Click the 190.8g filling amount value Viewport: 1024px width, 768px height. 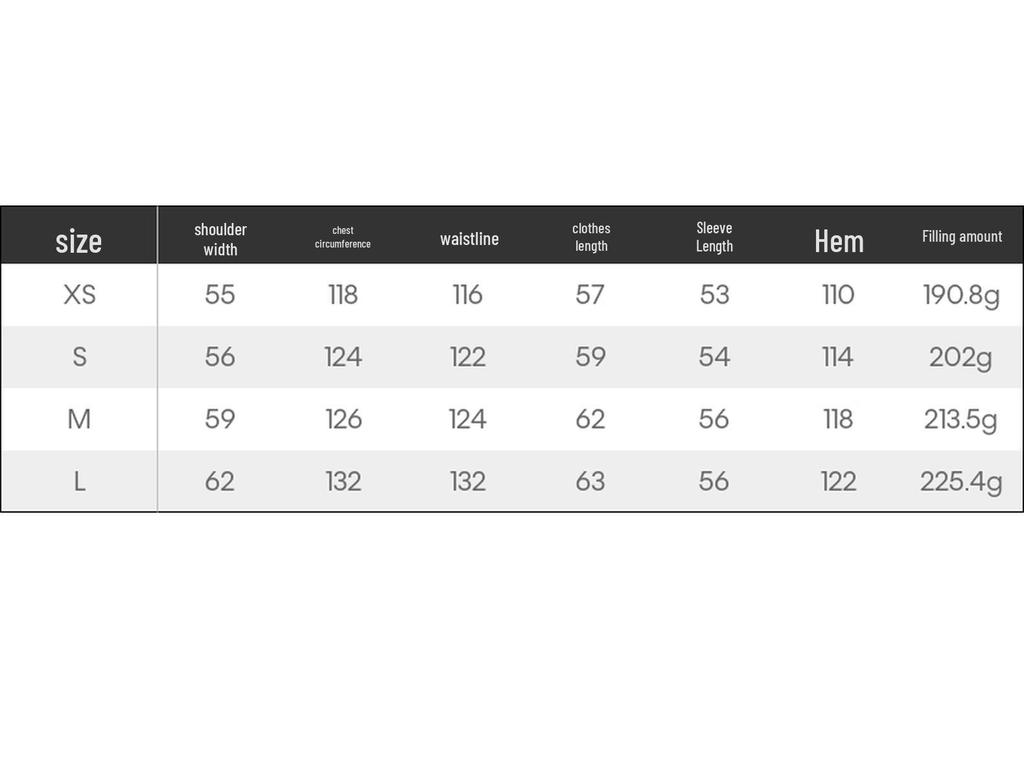(x=961, y=295)
